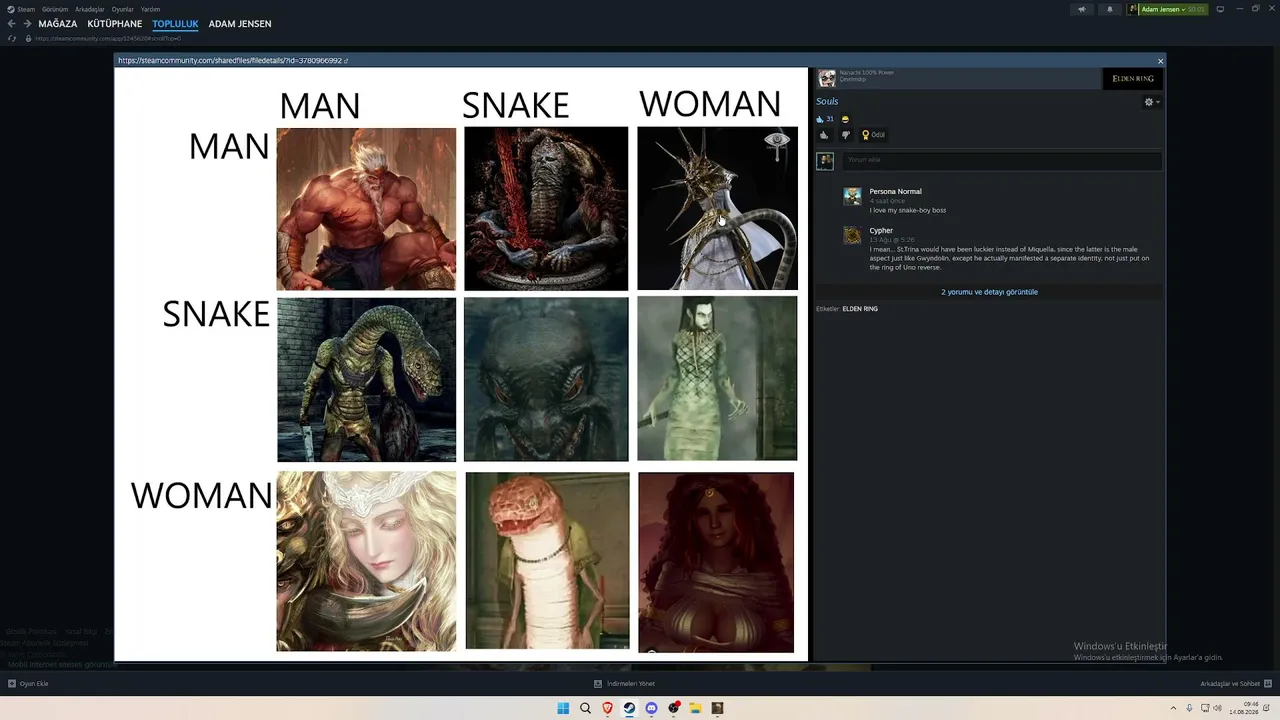View the 2 comments and details link
Screen dimensions: 1280x720
(989, 292)
